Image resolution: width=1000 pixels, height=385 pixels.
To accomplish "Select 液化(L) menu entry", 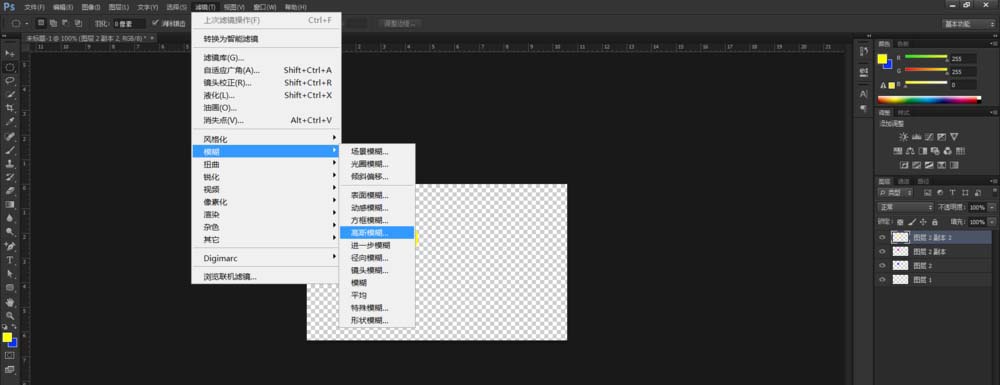I will tap(266, 95).
